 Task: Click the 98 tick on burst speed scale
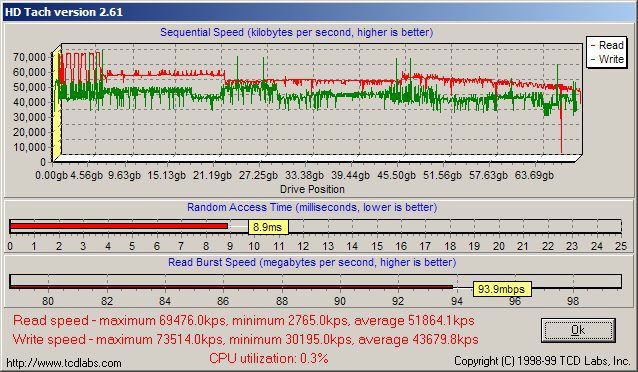coord(573,301)
